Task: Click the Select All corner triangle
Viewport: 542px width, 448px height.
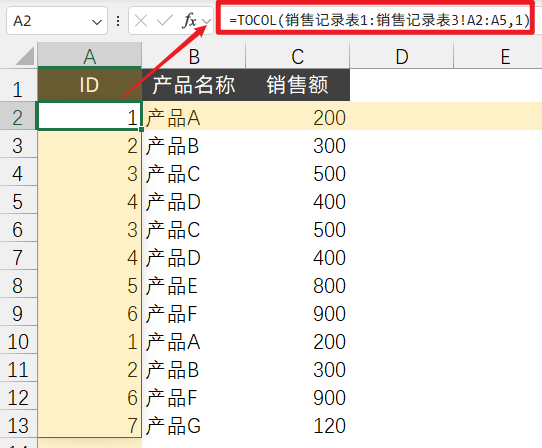Action: click(25, 56)
